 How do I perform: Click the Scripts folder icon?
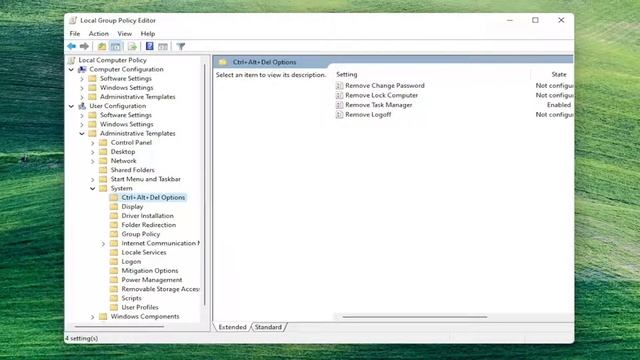pos(114,298)
